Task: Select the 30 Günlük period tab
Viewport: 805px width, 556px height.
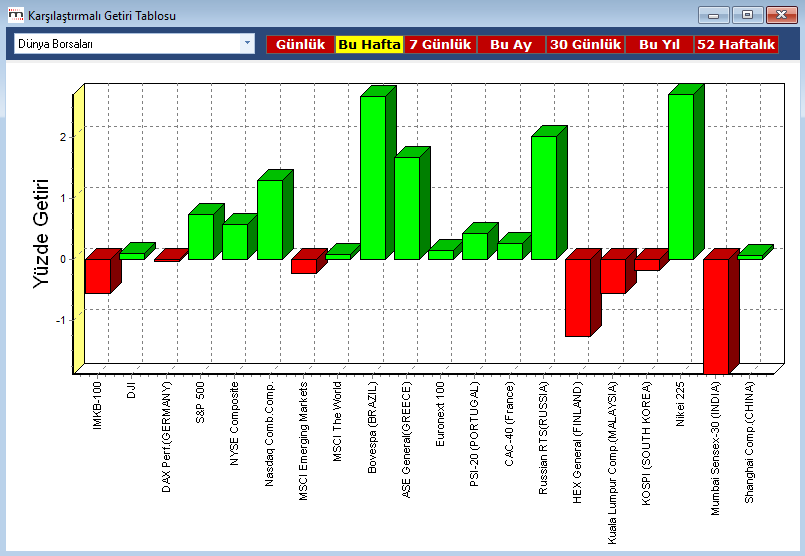Action: tap(585, 44)
